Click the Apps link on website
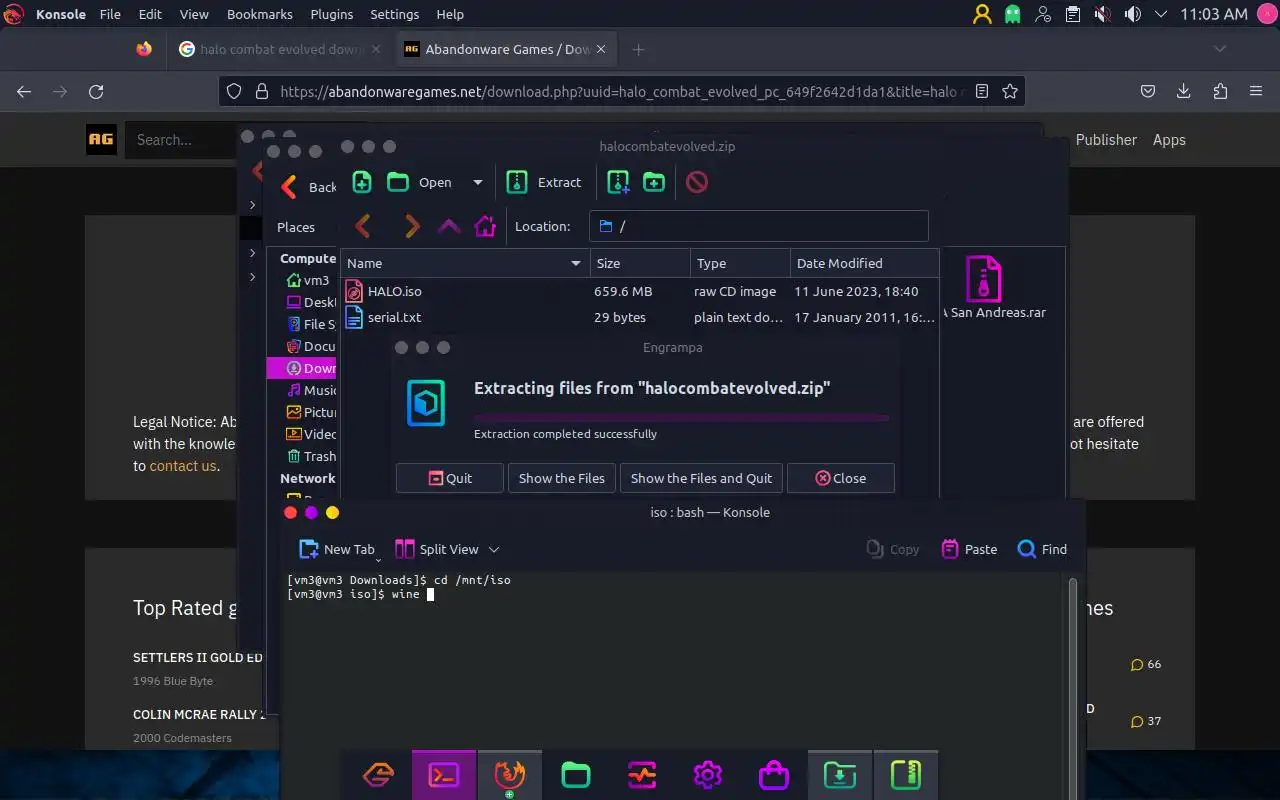1280x800 pixels. pyautogui.click(x=1169, y=140)
